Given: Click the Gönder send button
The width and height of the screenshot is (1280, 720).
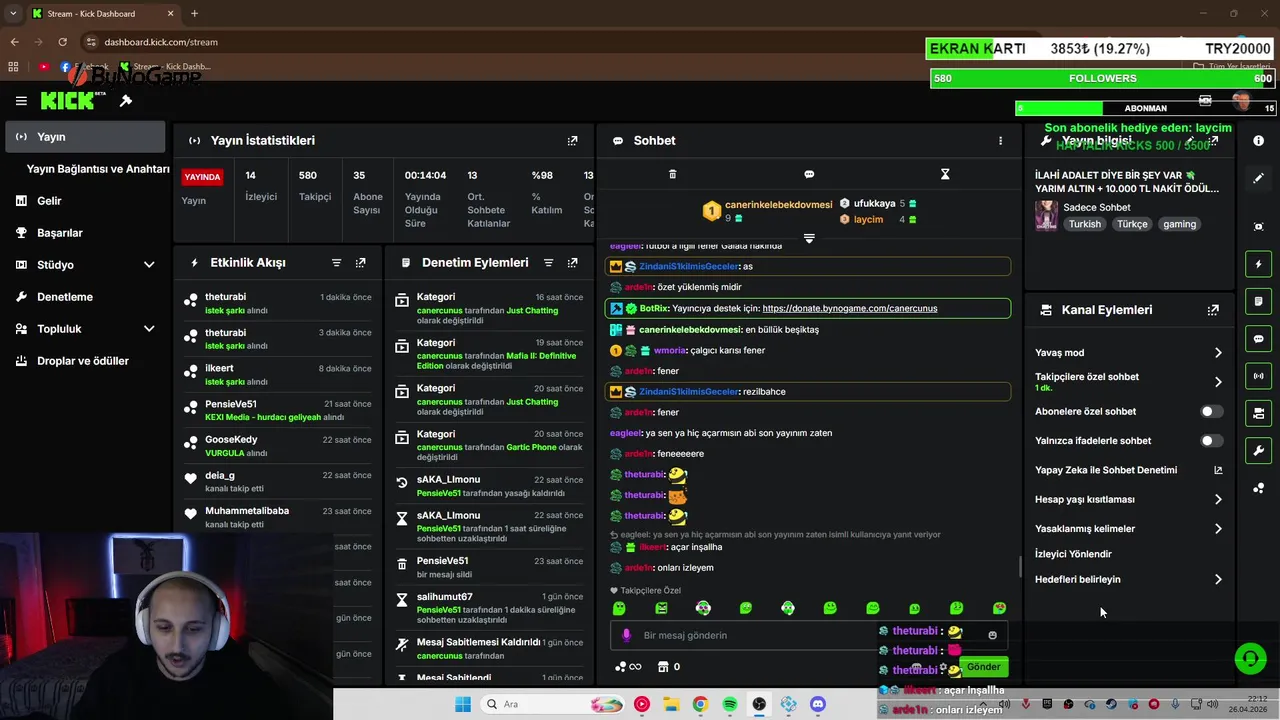Looking at the screenshot, I should pyautogui.click(x=983, y=667).
